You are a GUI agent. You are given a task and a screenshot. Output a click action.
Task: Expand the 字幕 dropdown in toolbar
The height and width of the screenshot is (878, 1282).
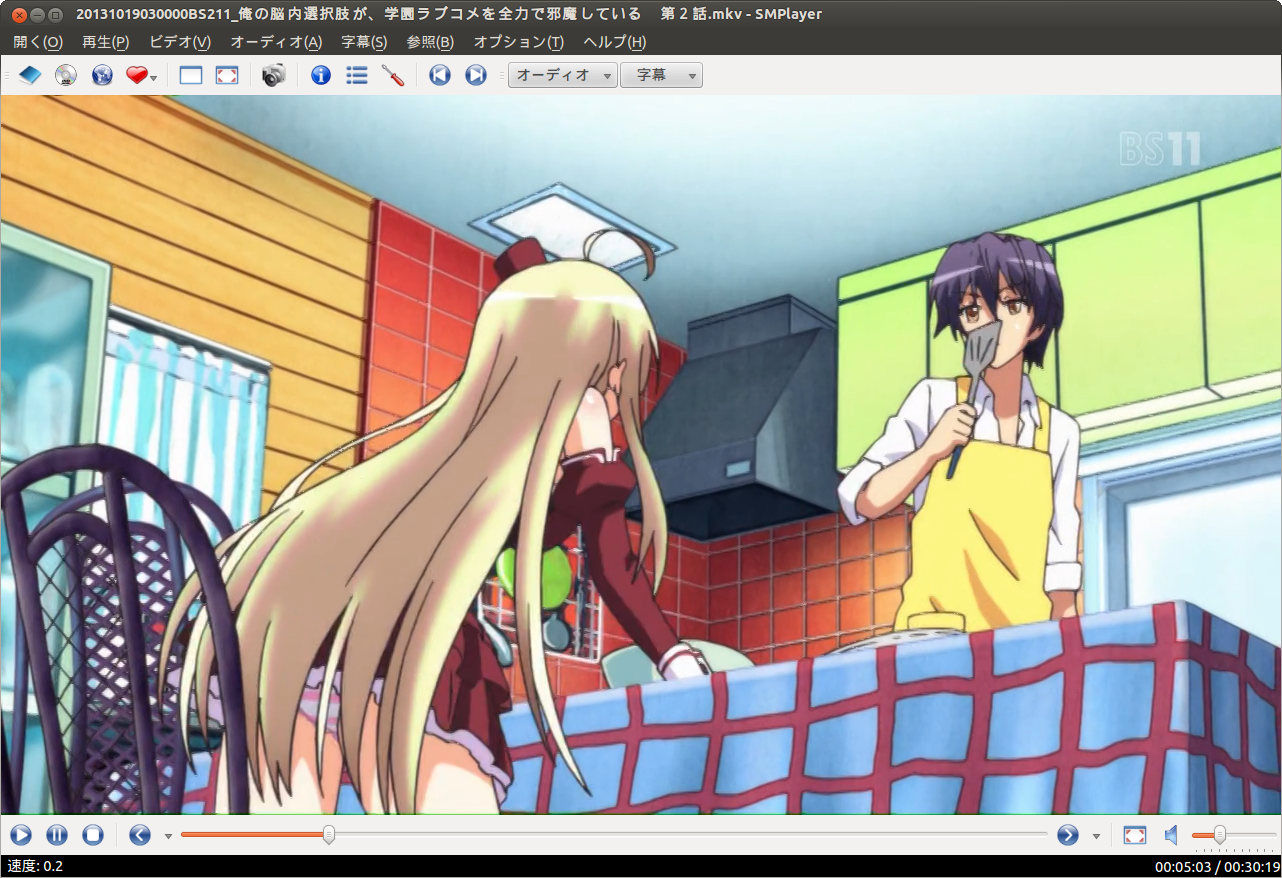point(661,75)
